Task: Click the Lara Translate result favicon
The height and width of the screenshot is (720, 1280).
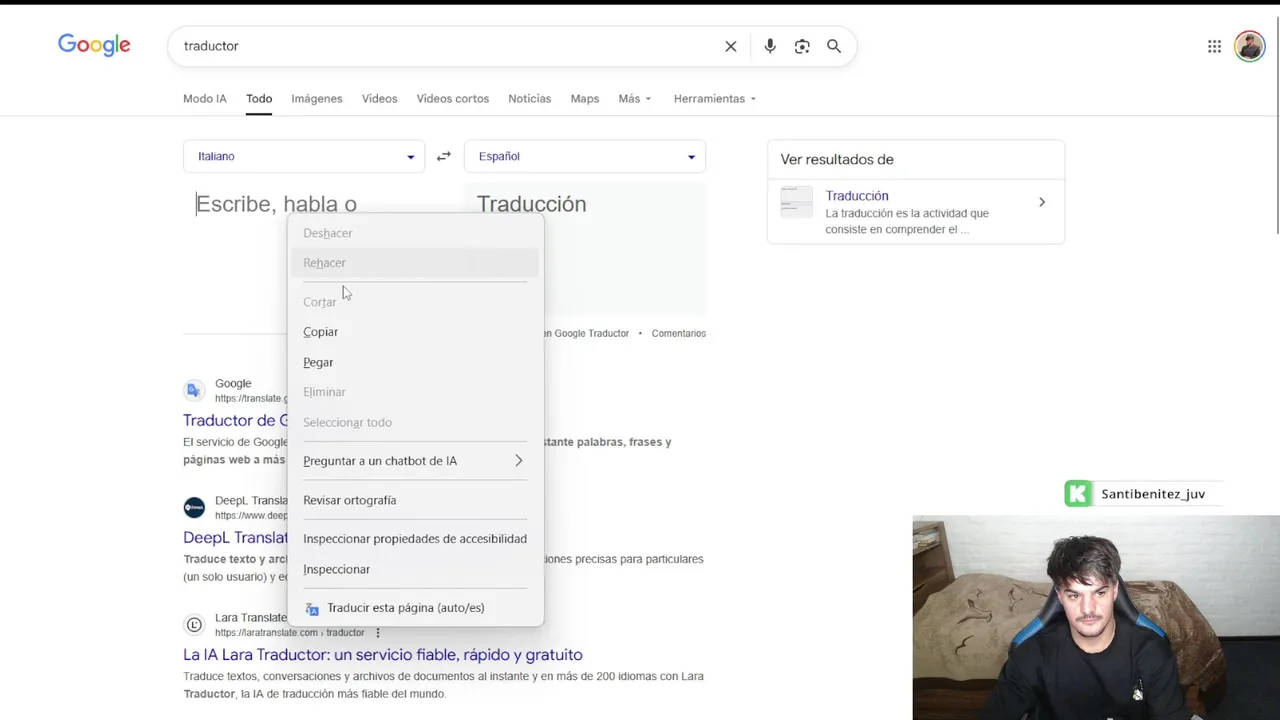Action: (x=194, y=625)
